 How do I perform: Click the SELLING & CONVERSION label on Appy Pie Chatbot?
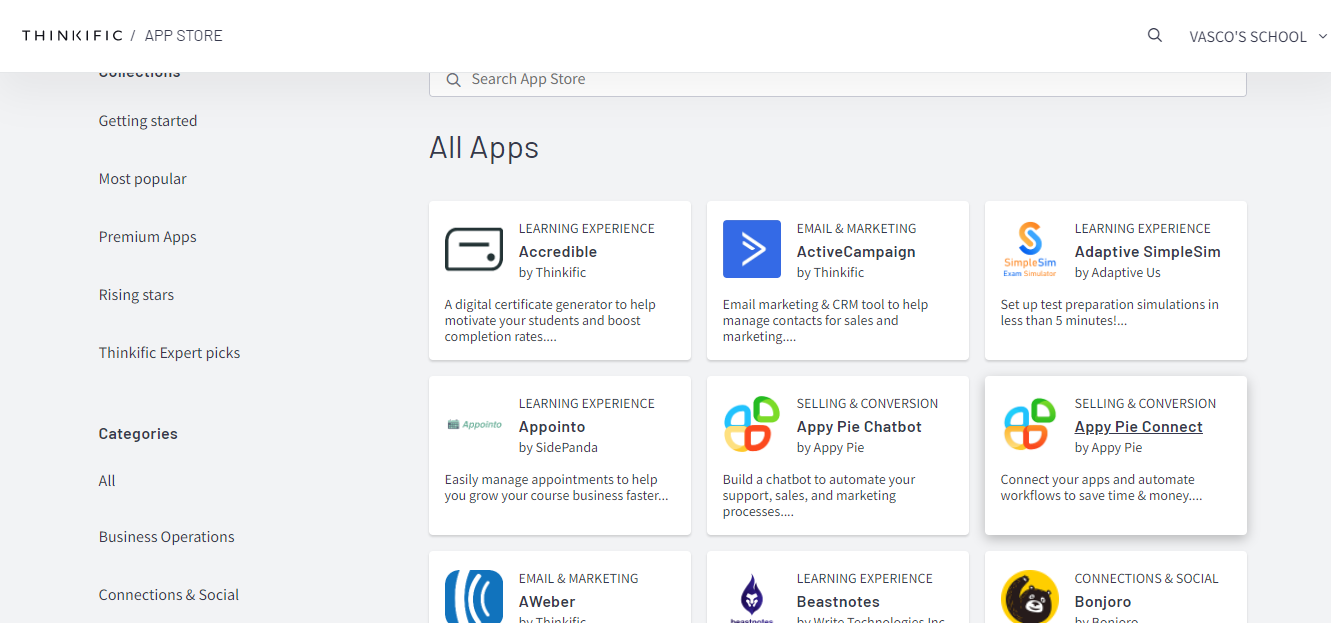[868, 404]
